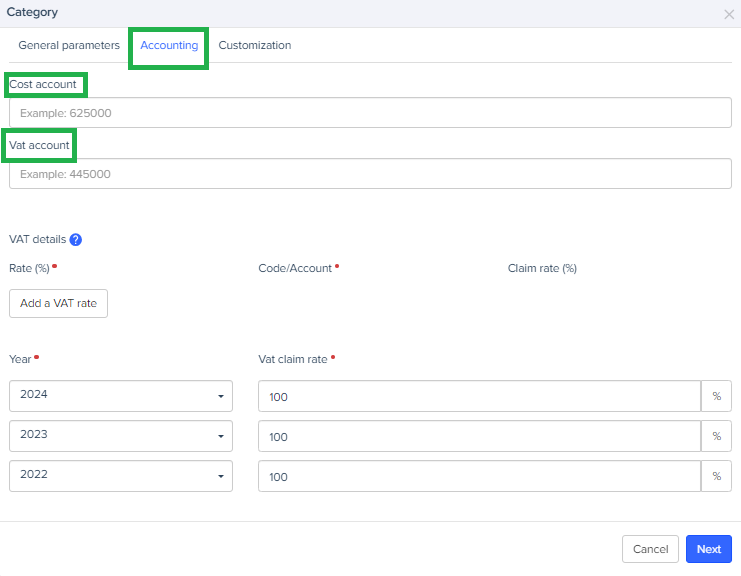
Task: Click the Cancel button
Action: pyautogui.click(x=650, y=549)
